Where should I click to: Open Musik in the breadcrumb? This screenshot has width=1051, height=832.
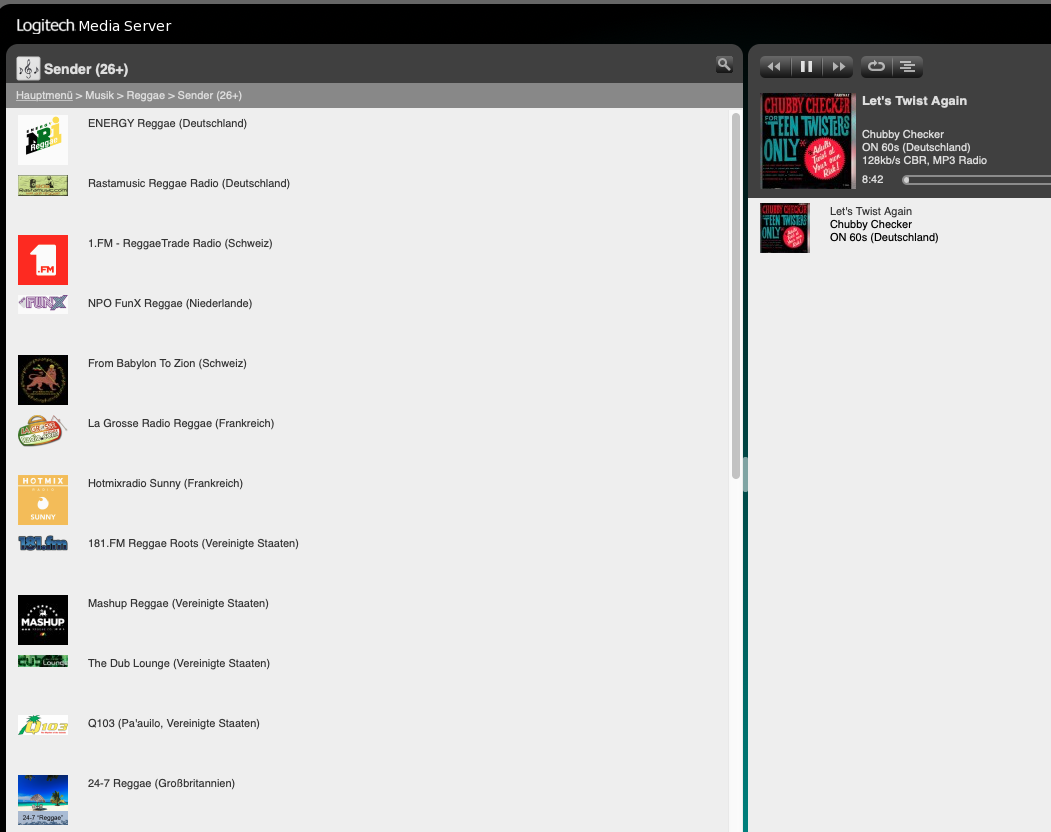click(x=99, y=95)
